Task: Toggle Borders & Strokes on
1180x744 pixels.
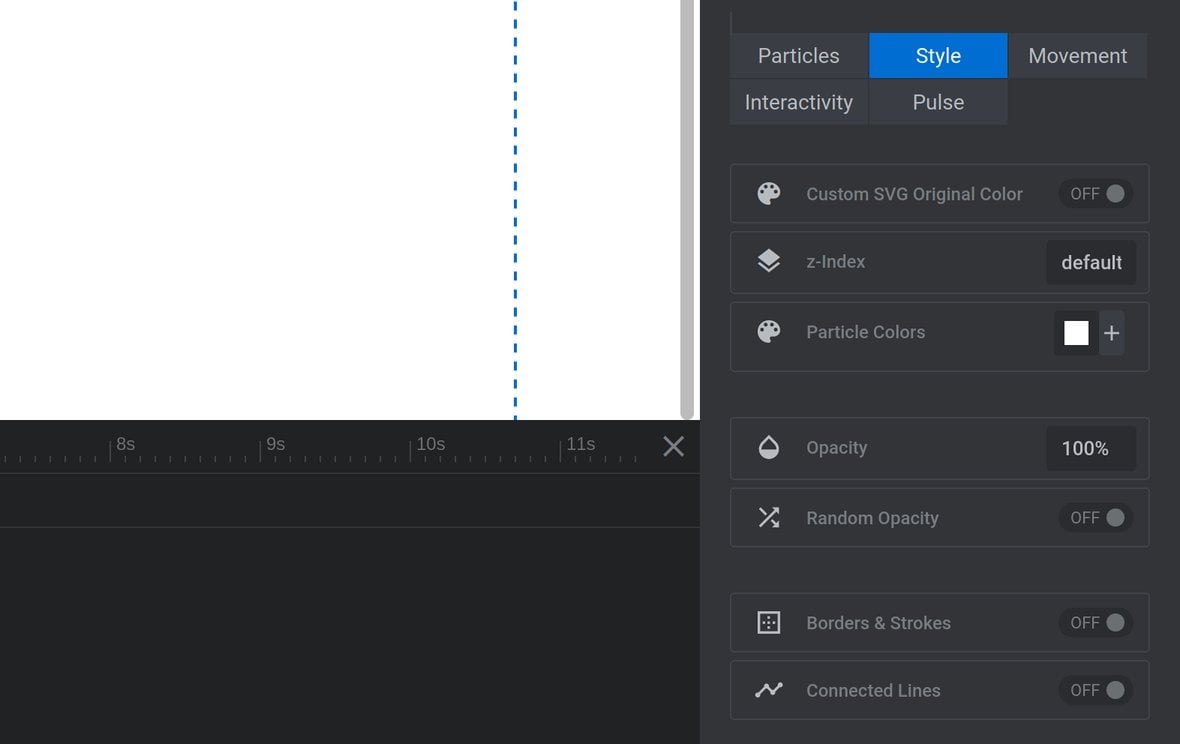Action: (1096, 623)
